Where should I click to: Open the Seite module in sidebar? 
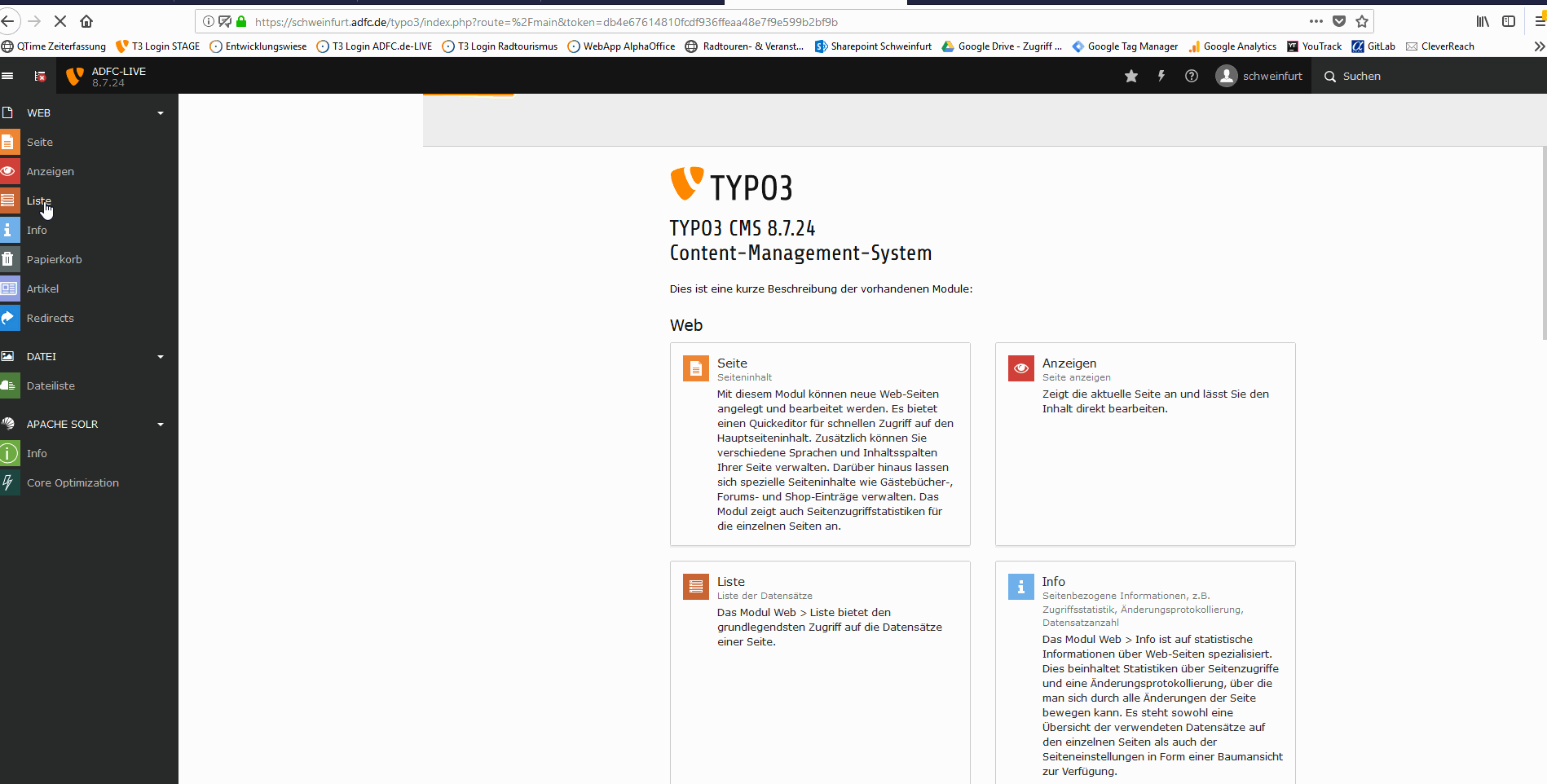(39, 142)
